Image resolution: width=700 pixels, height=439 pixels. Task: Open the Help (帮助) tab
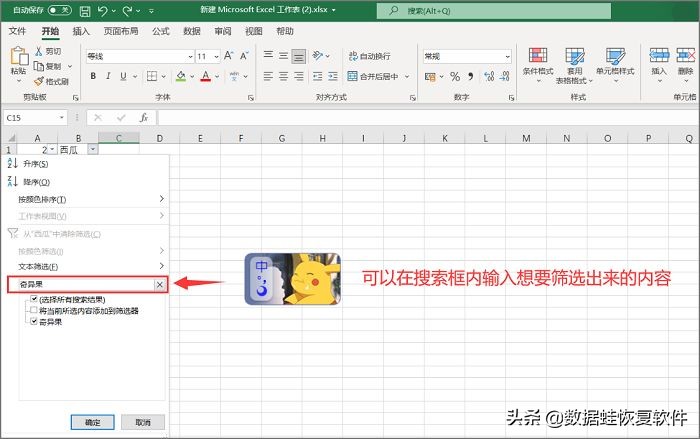point(285,31)
